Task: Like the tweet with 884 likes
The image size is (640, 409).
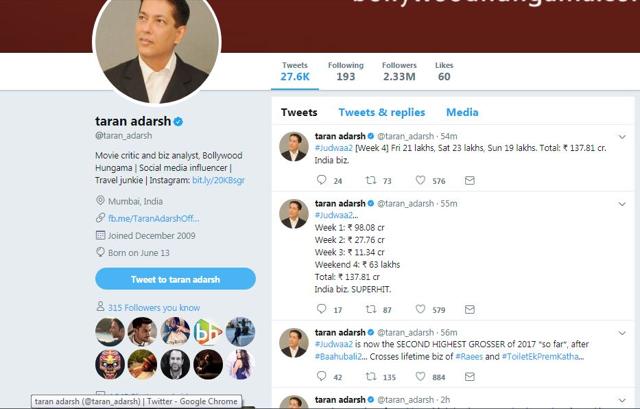Action: point(420,376)
